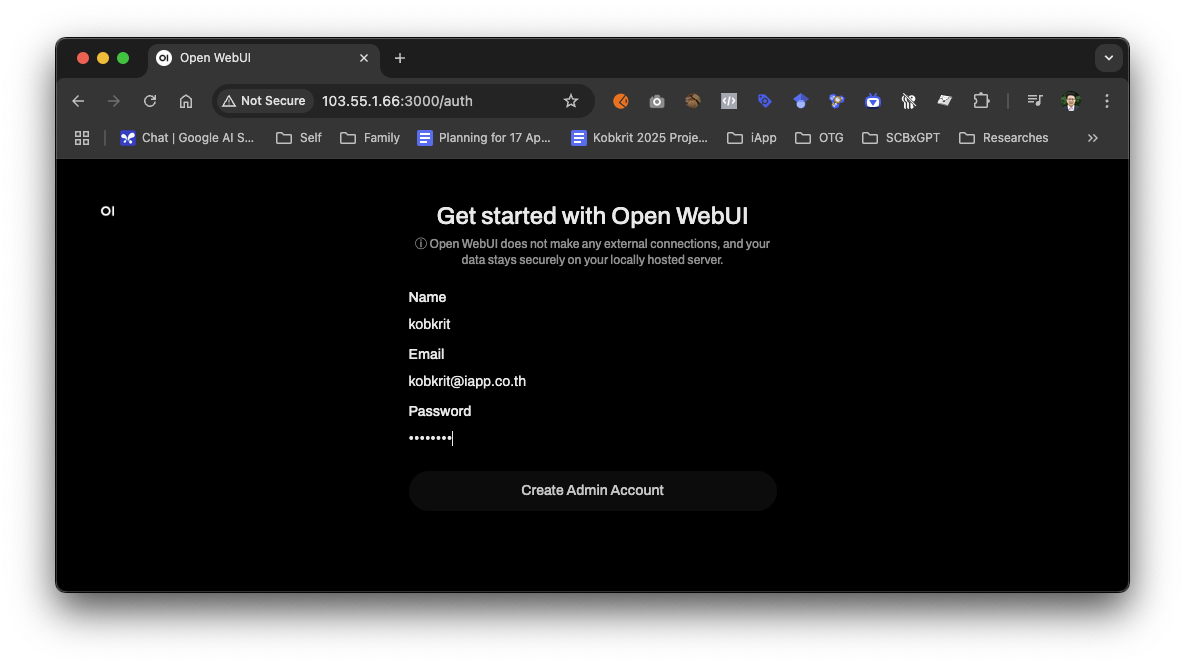1185x666 pixels.
Task: Bookmark this page with the star icon
Action: tap(571, 101)
